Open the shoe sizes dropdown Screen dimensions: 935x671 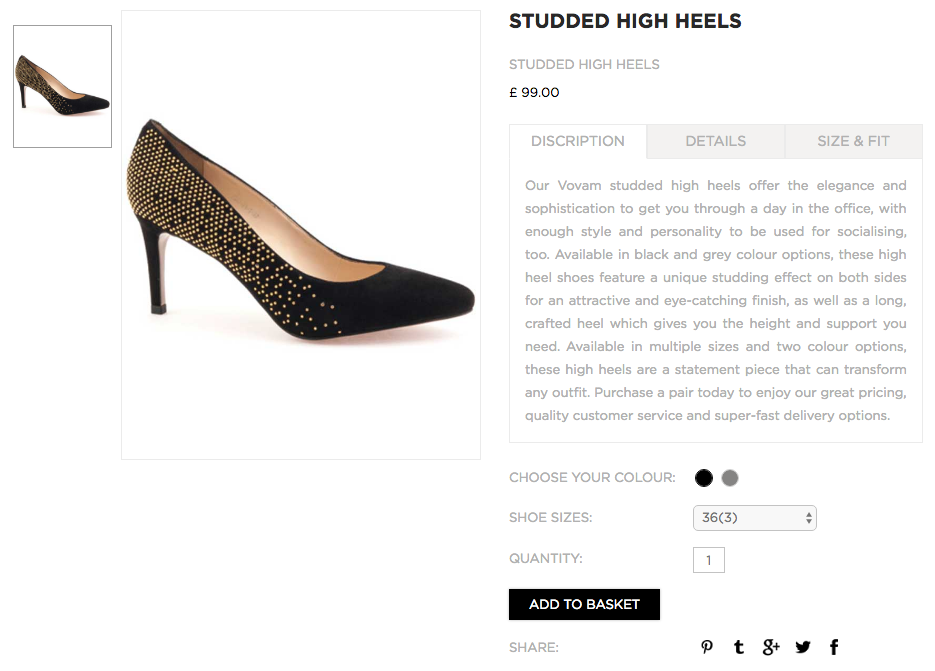tap(754, 518)
